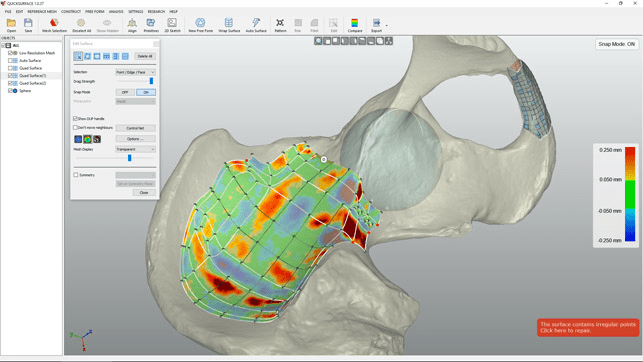Image resolution: width=643 pixels, height=362 pixels.
Task: Click the Save floppy disk icon
Action: click(28, 25)
